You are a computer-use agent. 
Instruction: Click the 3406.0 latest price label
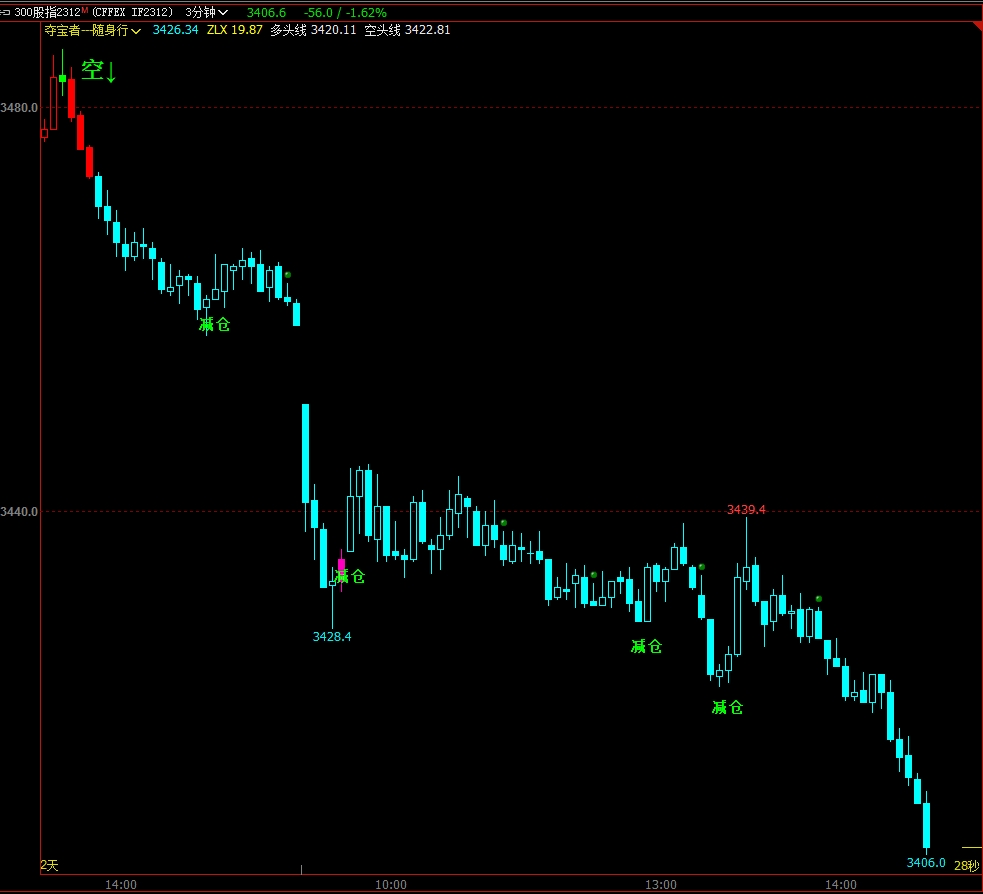click(926, 862)
